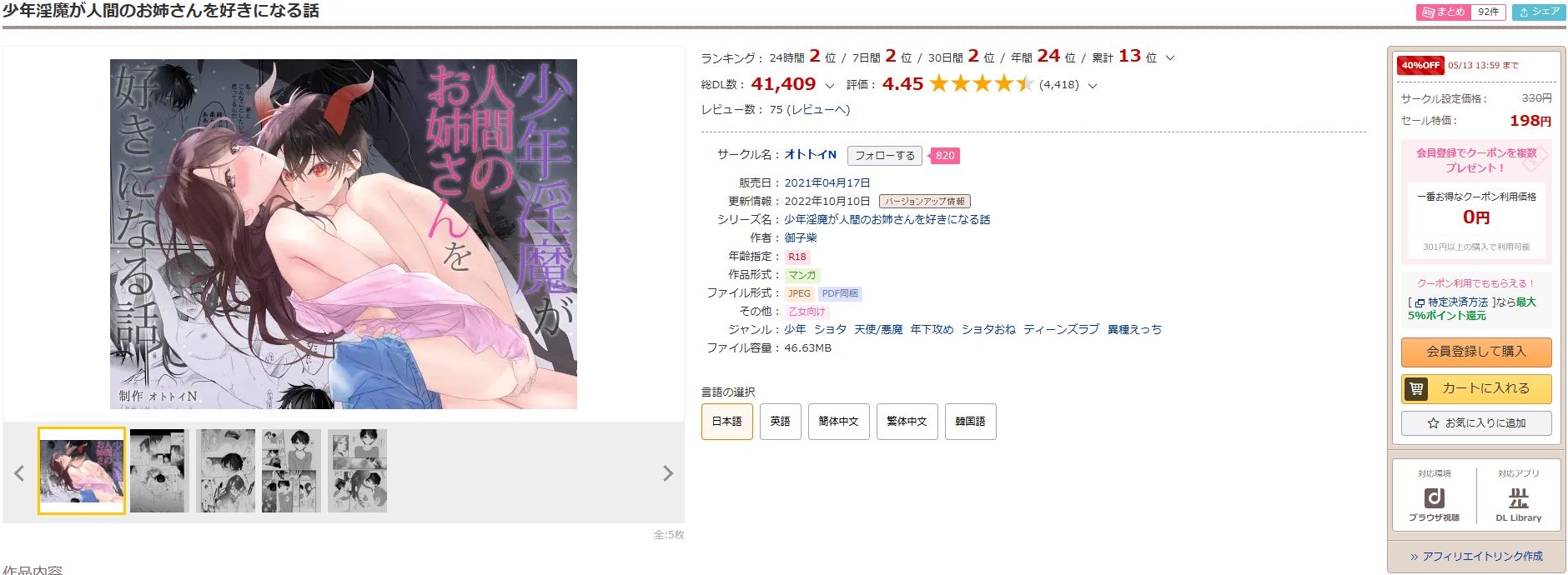Click the previous thumbnail arrow
This screenshot has width=1568, height=575.
click(x=19, y=473)
